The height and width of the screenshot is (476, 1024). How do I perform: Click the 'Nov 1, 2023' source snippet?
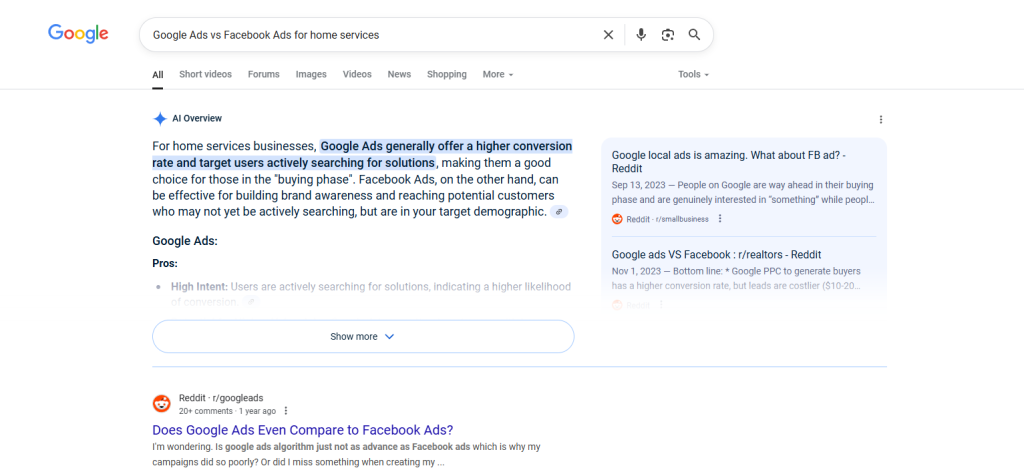[x=737, y=278]
